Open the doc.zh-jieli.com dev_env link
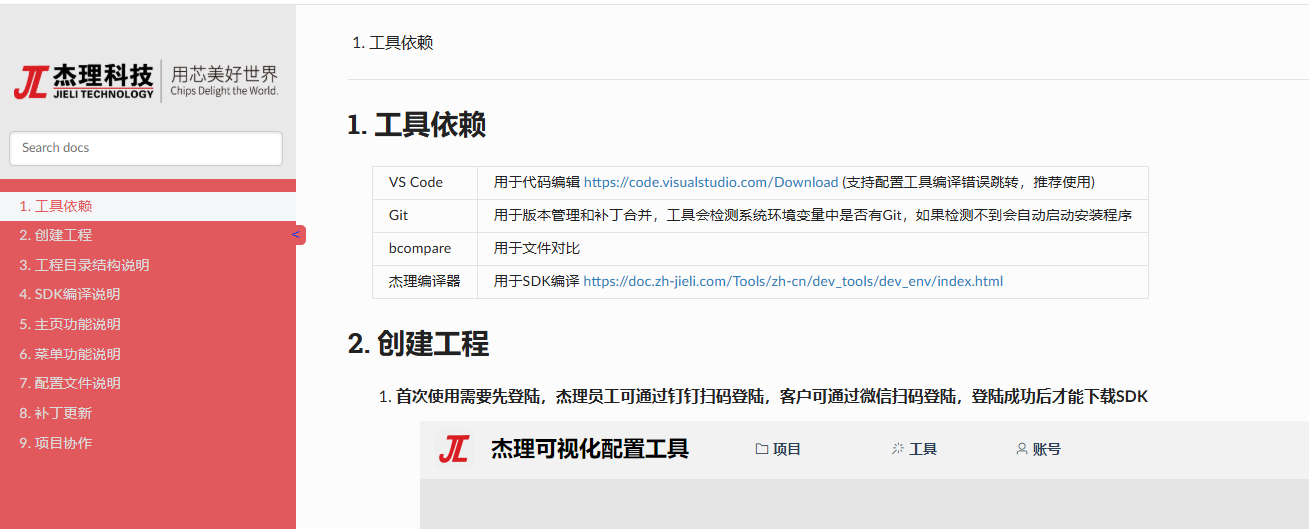 click(x=793, y=281)
